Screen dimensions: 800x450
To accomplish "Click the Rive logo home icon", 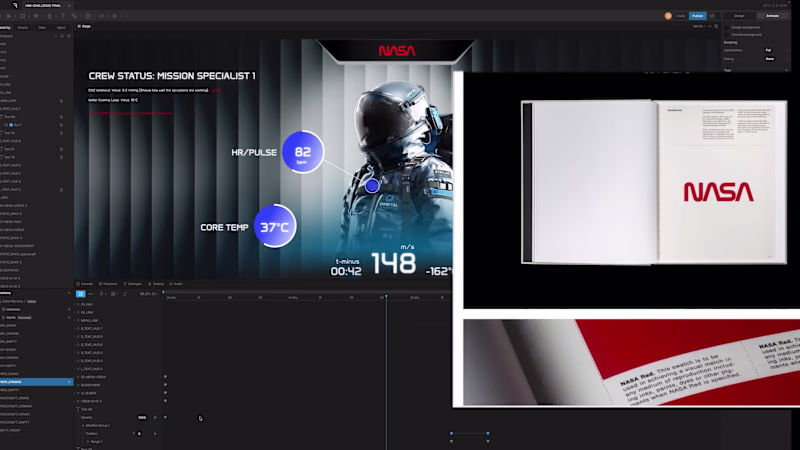I will (x=15, y=5).
